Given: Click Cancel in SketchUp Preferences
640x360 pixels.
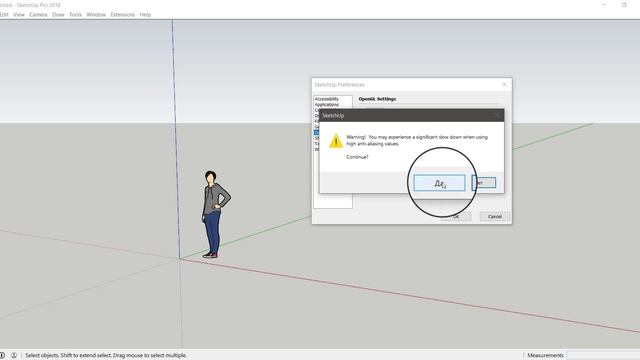Looking at the screenshot, I should (495, 216).
